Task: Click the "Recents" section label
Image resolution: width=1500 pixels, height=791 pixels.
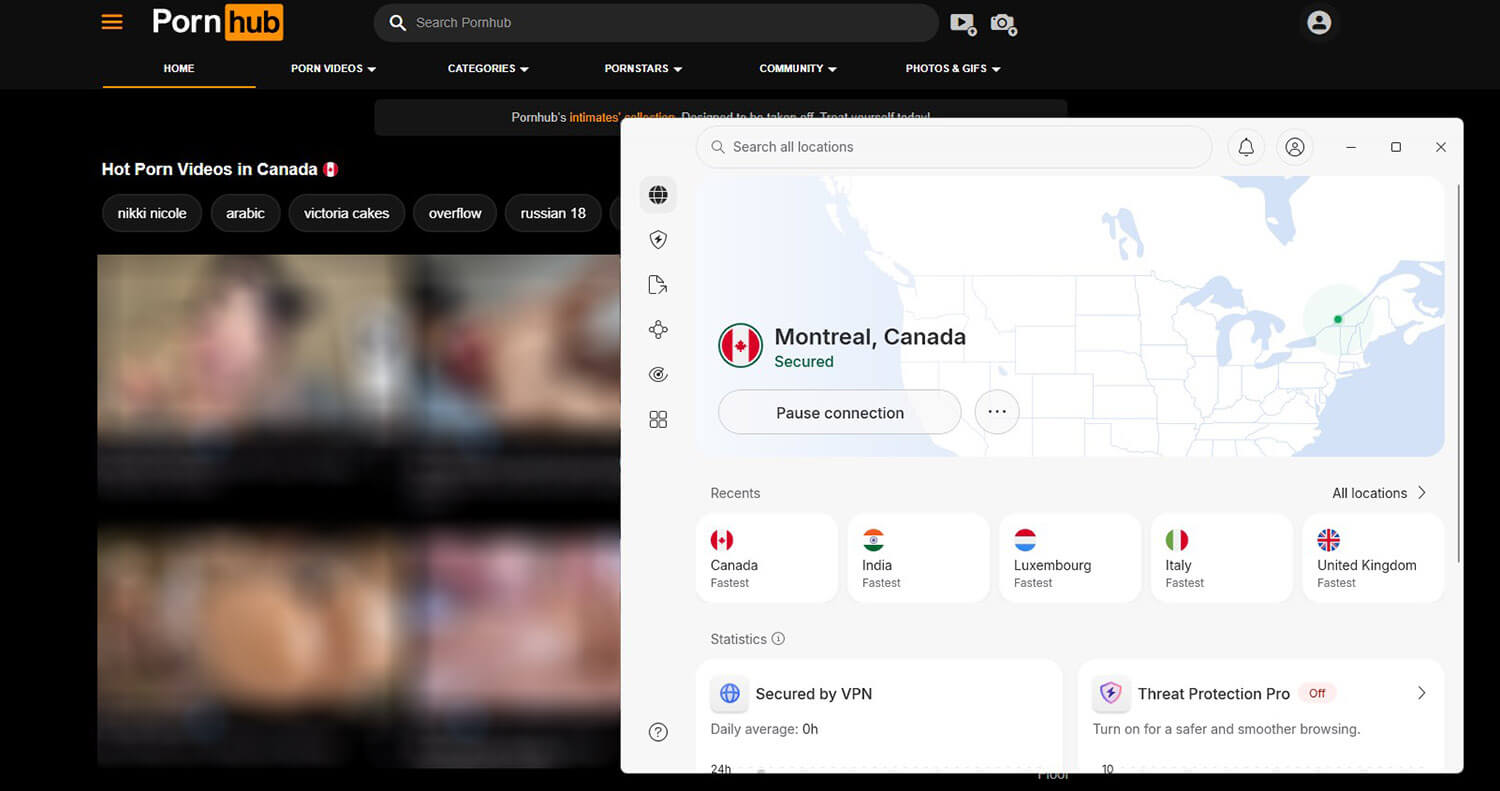Action: pyautogui.click(x=735, y=493)
